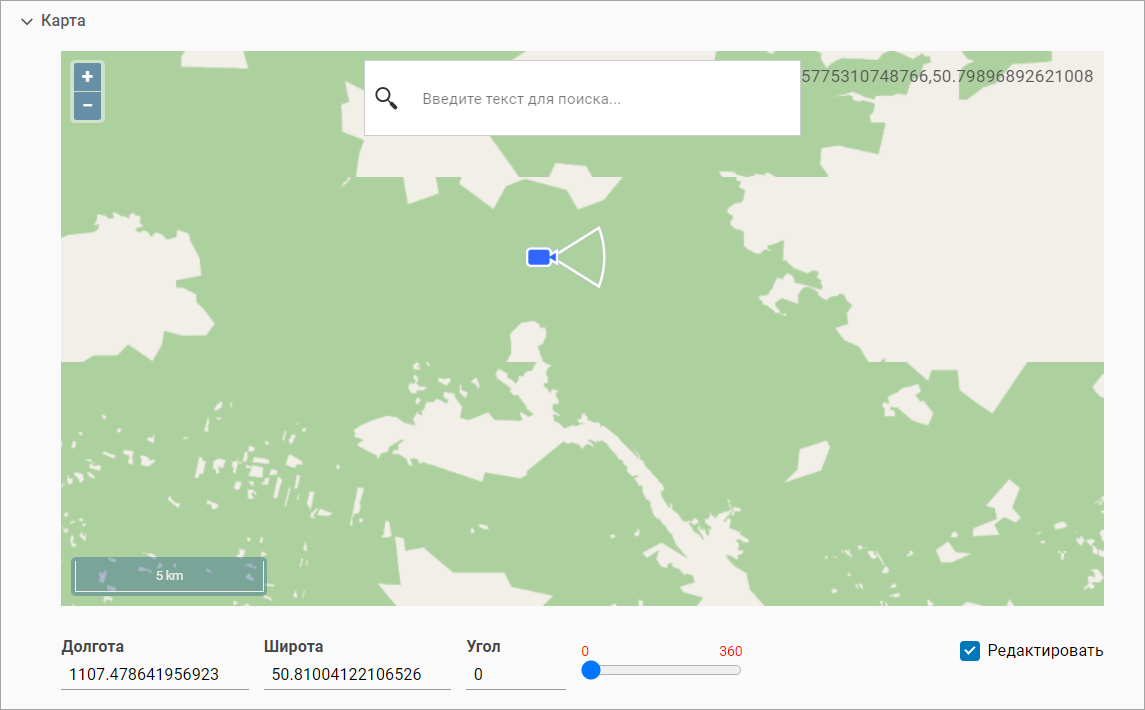The width and height of the screenshot is (1145, 710).
Task: Click the magnifying glass search icon
Action: [x=387, y=98]
